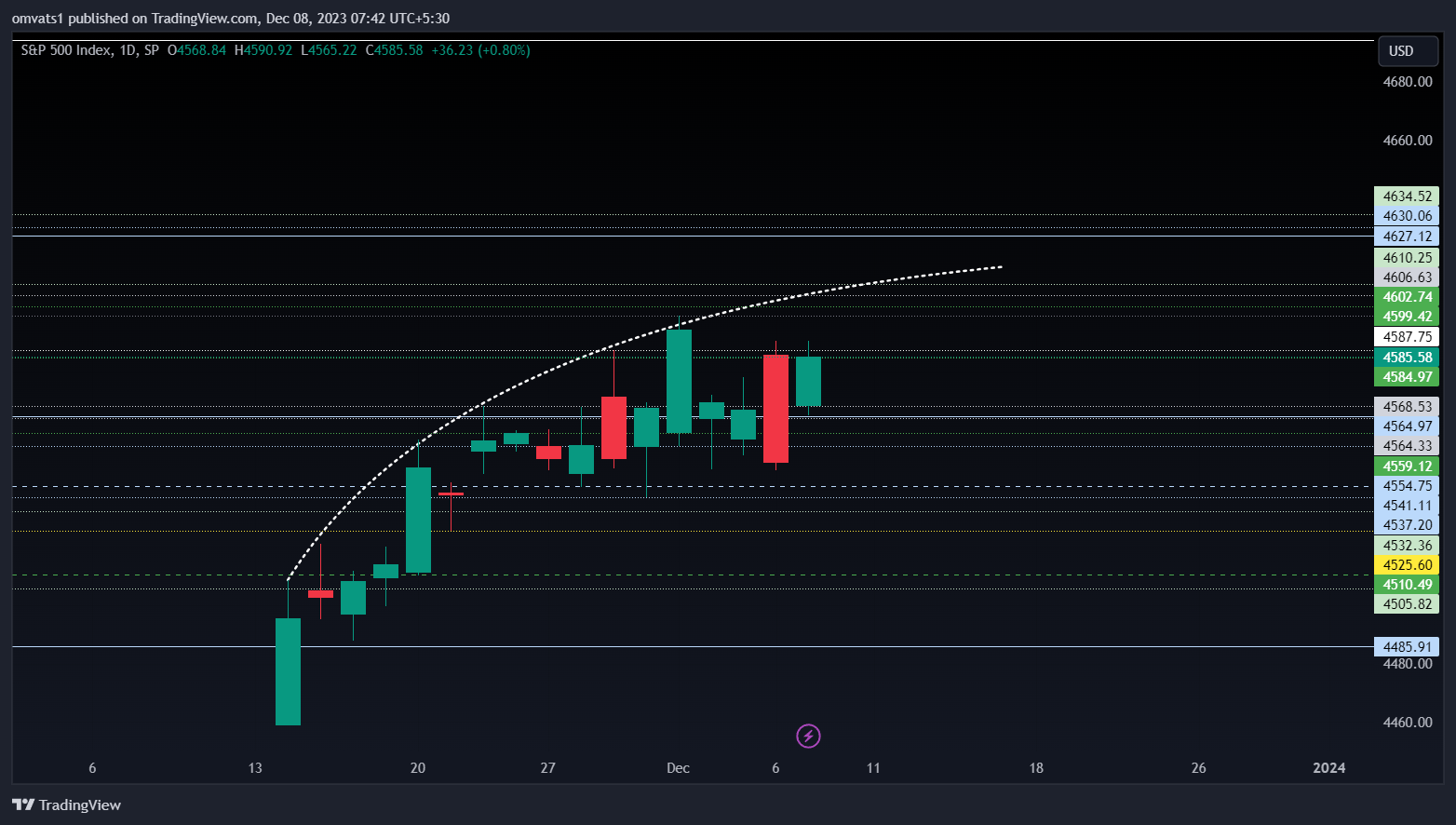Click the 4584.97 green price label
The height and width of the screenshot is (825, 1456).
point(1407,377)
